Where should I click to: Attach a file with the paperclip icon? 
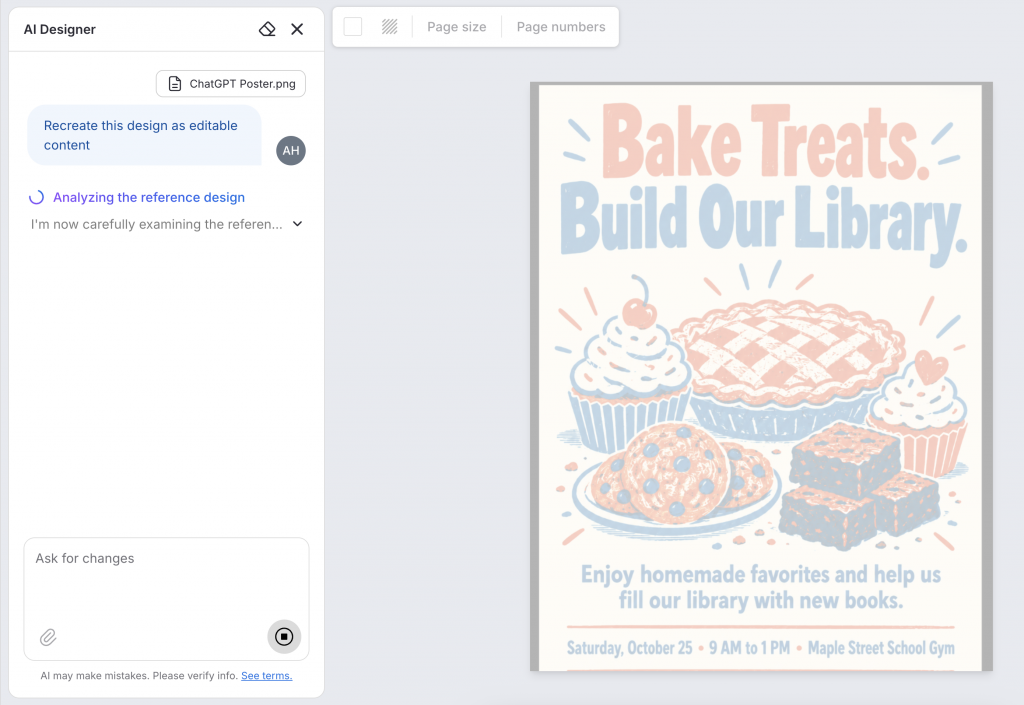tap(48, 637)
